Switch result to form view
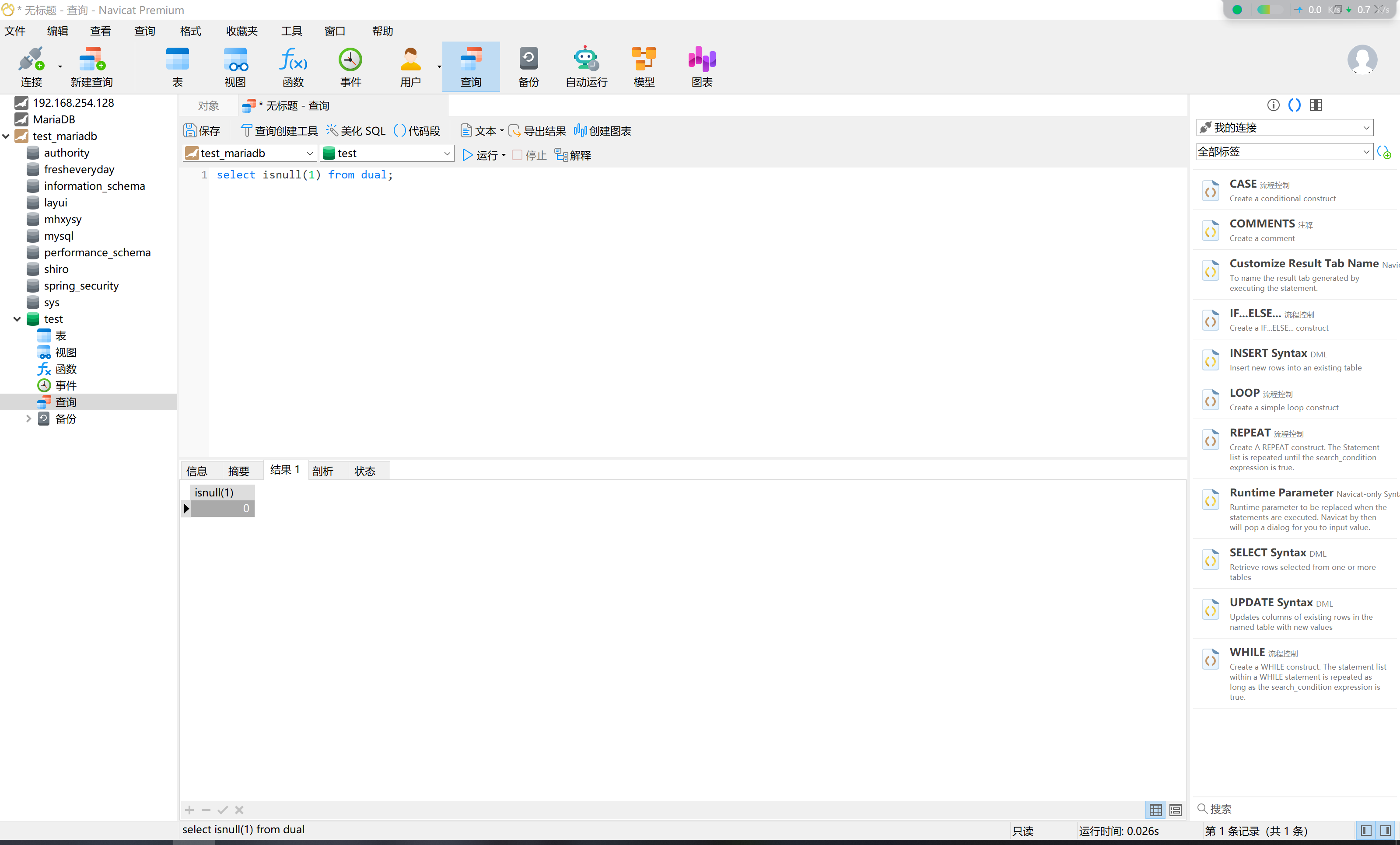The height and width of the screenshot is (845, 1400). [x=1176, y=810]
